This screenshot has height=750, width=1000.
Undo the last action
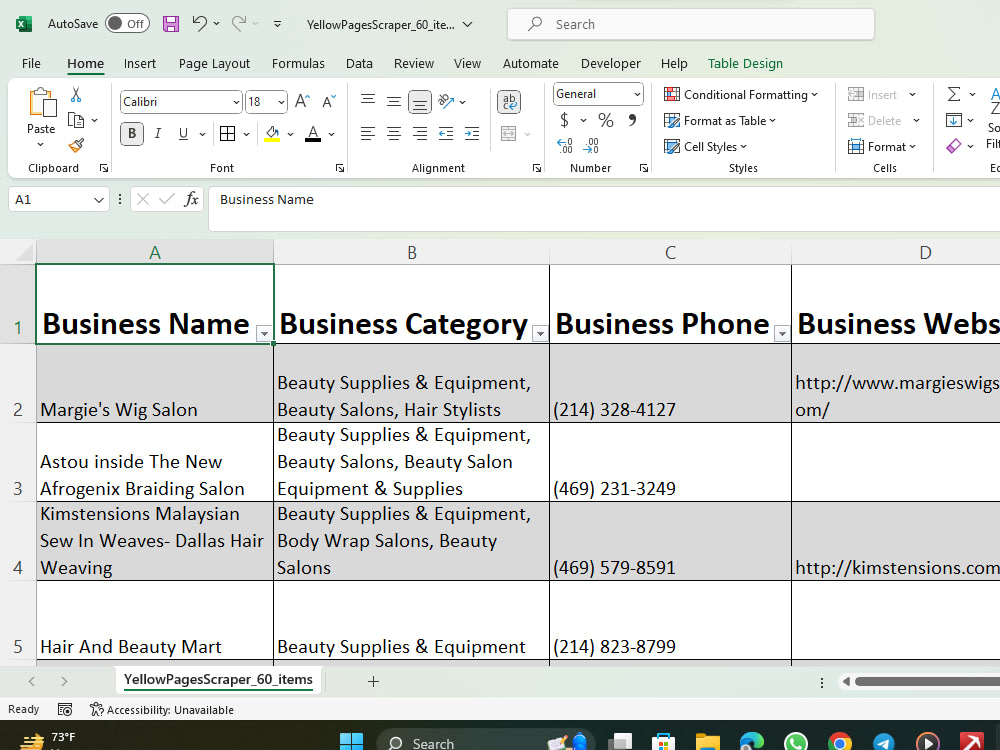point(199,24)
